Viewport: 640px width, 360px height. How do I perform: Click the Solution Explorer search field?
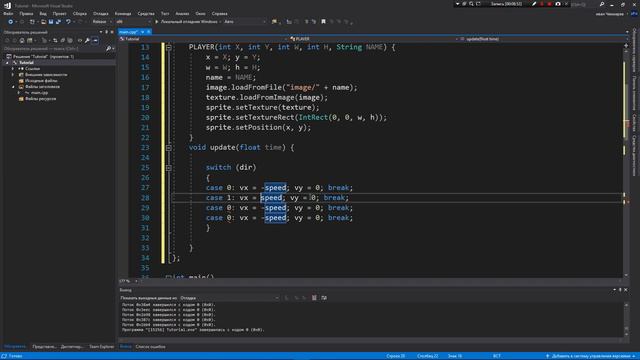click(x=53, y=49)
